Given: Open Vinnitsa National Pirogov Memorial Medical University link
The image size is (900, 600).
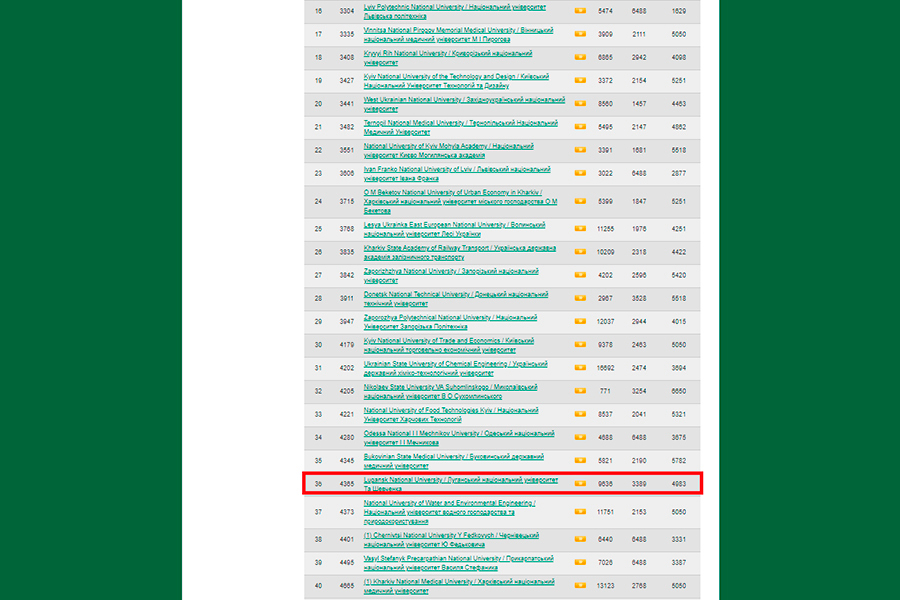Looking at the screenshot, I should 458,34.
